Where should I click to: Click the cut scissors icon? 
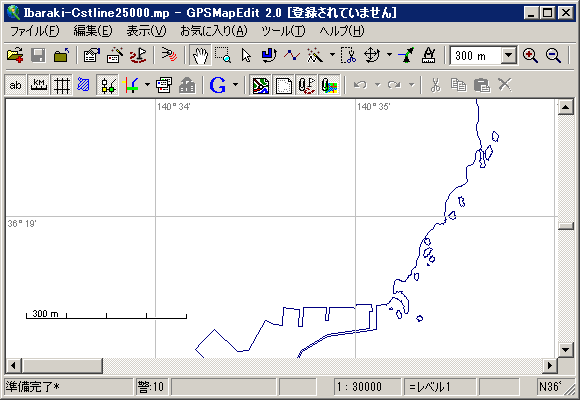pos(435,85)
